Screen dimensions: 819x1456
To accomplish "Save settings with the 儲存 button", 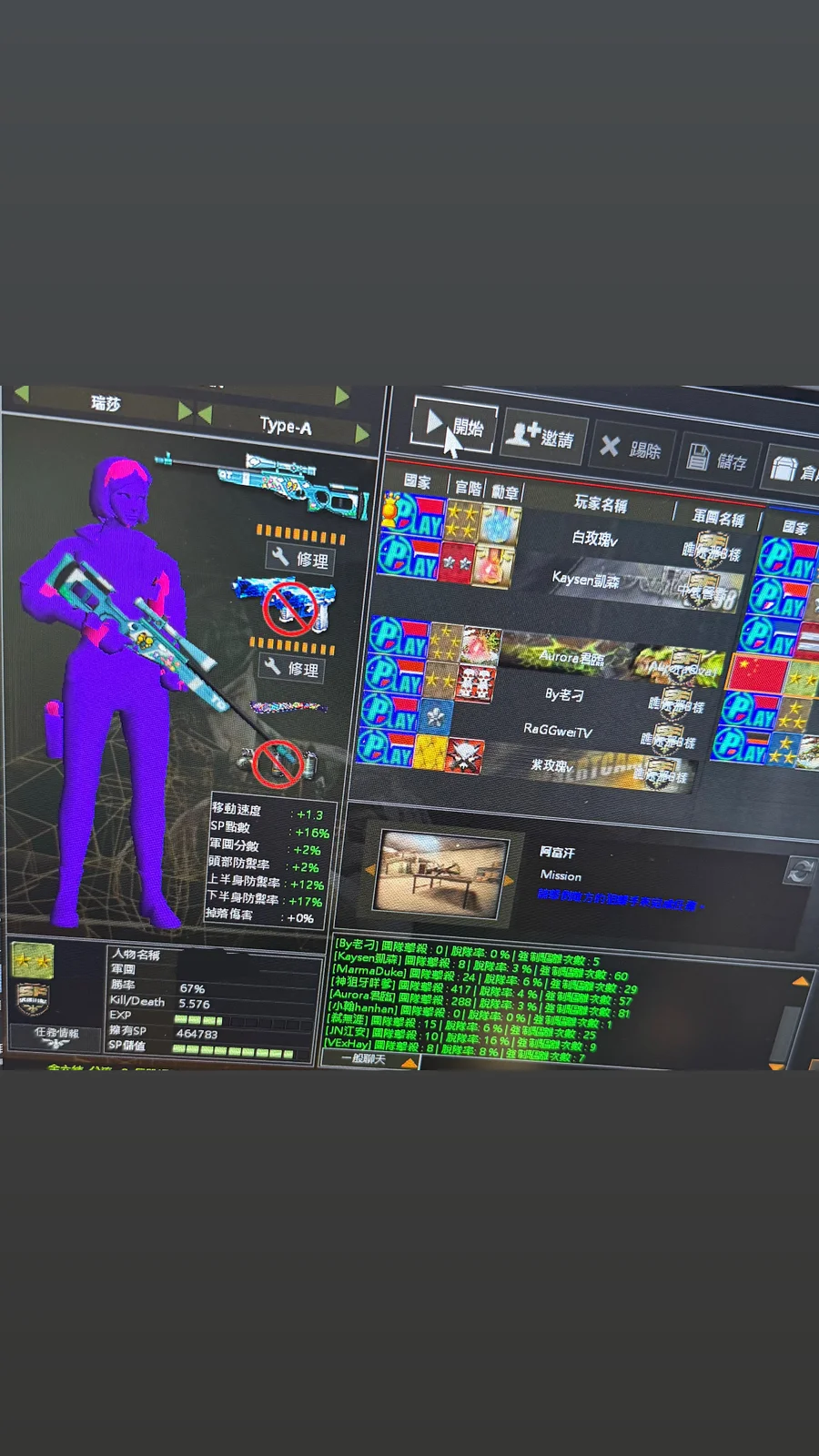I will click(x=718, y=459).
